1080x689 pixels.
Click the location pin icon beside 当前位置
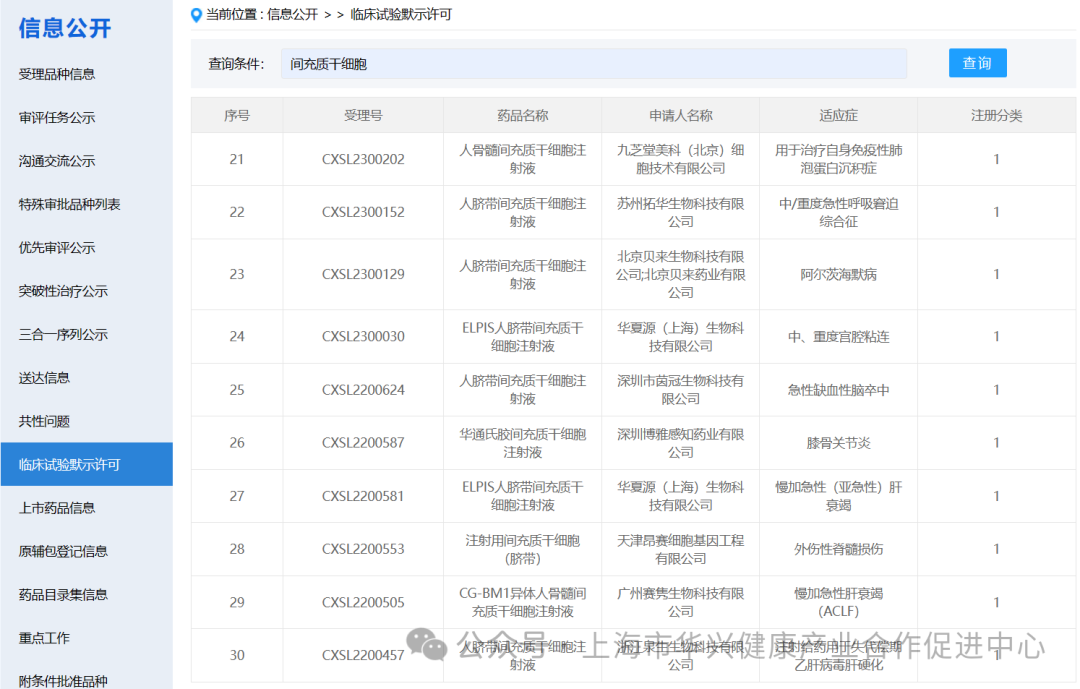[x=196, y=14]
